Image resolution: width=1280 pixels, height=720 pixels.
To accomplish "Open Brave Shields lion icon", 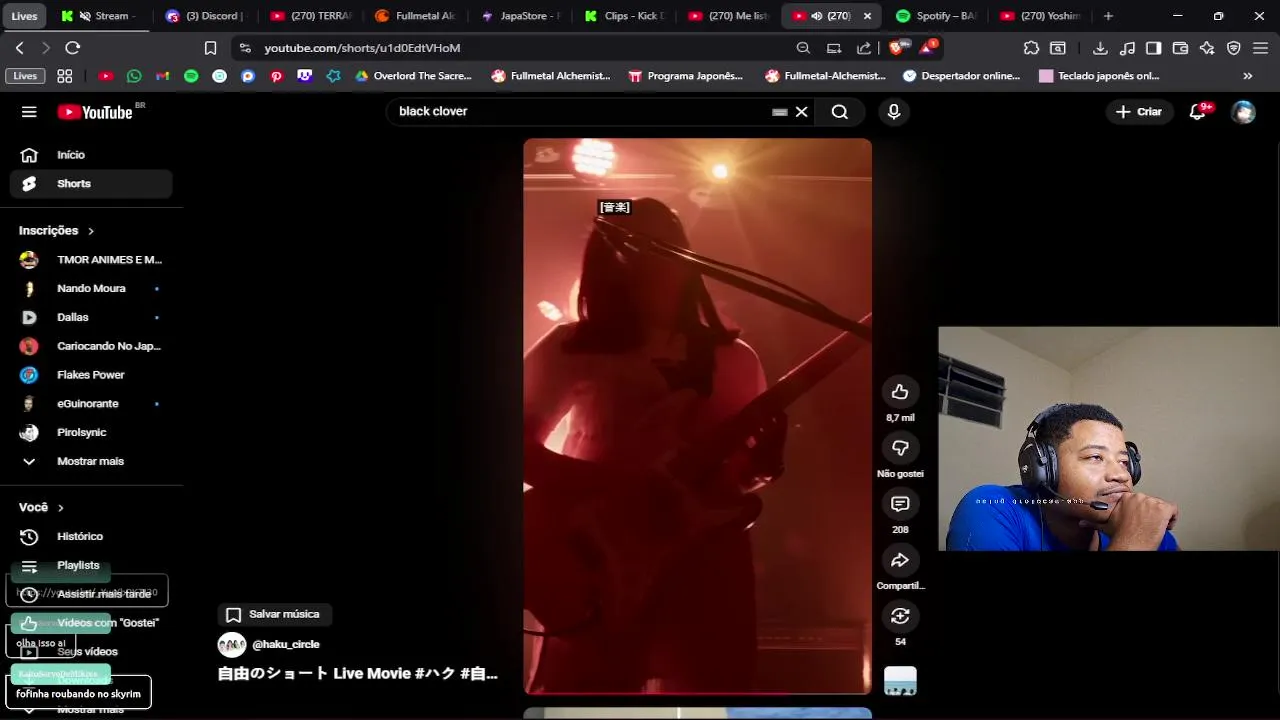I will pos(897,47).
